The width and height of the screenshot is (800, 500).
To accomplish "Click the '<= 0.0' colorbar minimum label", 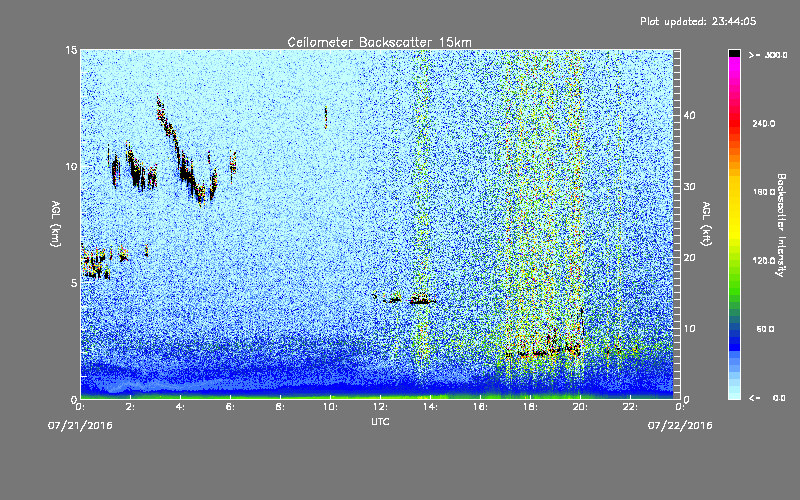I will 768,398.
